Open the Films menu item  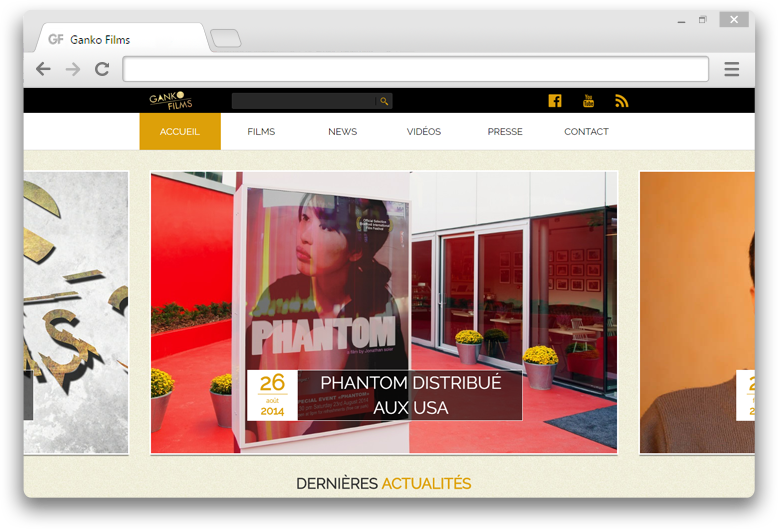point(261,132)
